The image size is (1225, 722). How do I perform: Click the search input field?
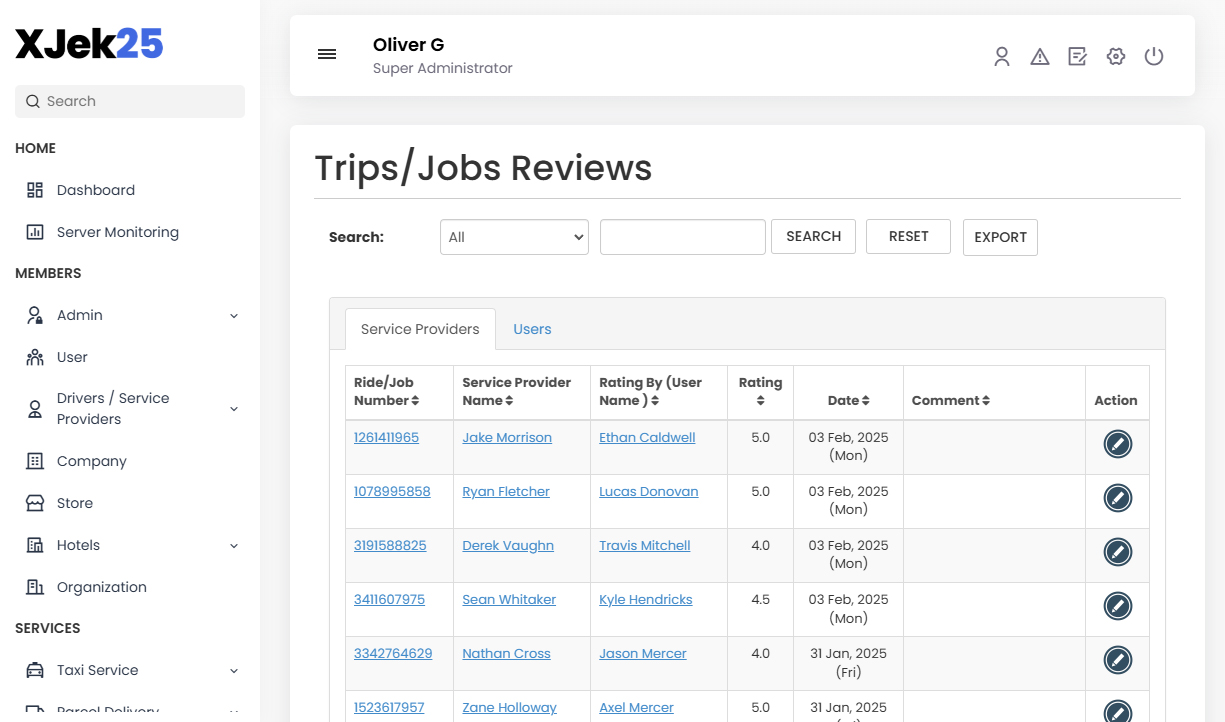[x=682, y=237]
